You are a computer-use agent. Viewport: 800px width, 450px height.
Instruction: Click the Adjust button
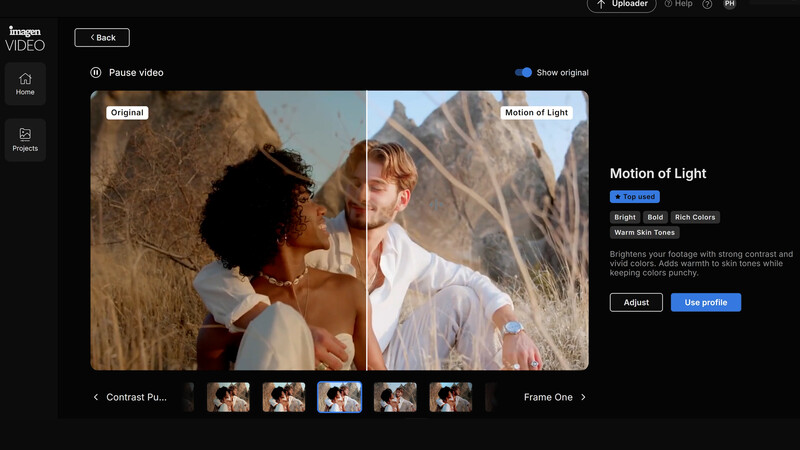(636, 303)
